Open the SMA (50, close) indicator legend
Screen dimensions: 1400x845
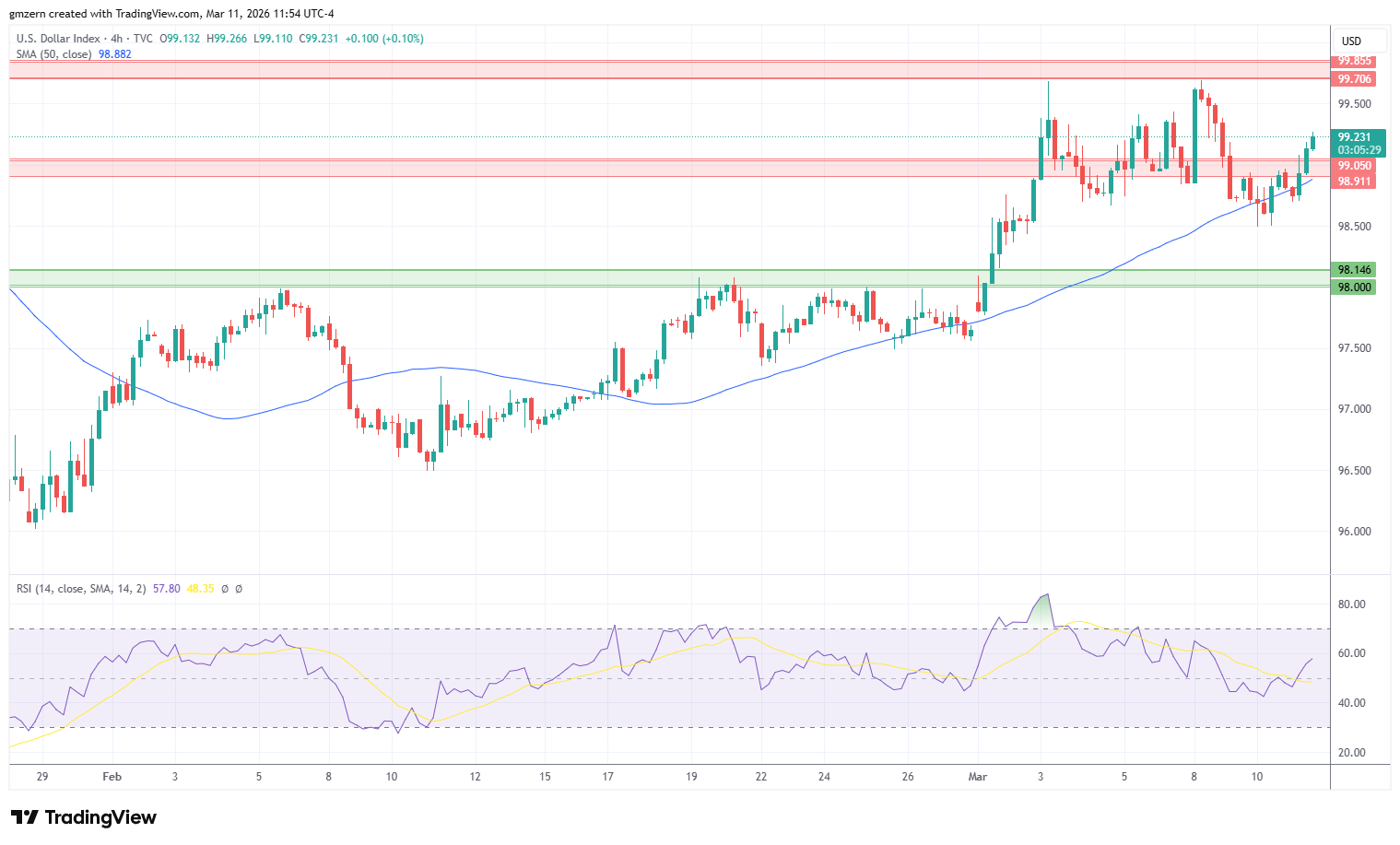tap(54, 54)
